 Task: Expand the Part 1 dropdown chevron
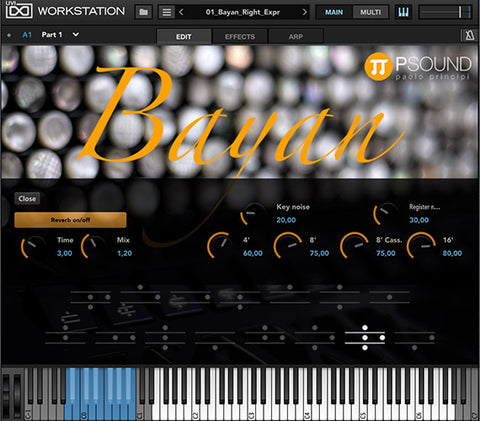tap(76, 34)
